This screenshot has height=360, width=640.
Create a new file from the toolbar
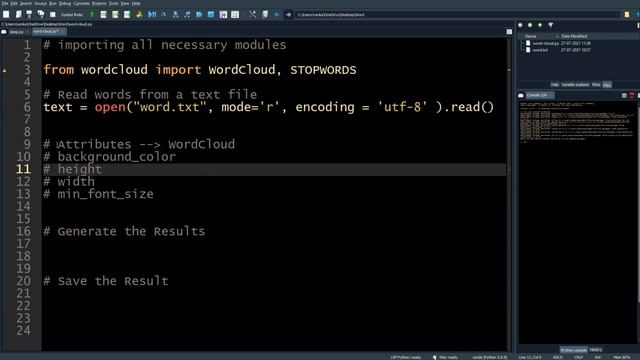[x=6, y=14]
